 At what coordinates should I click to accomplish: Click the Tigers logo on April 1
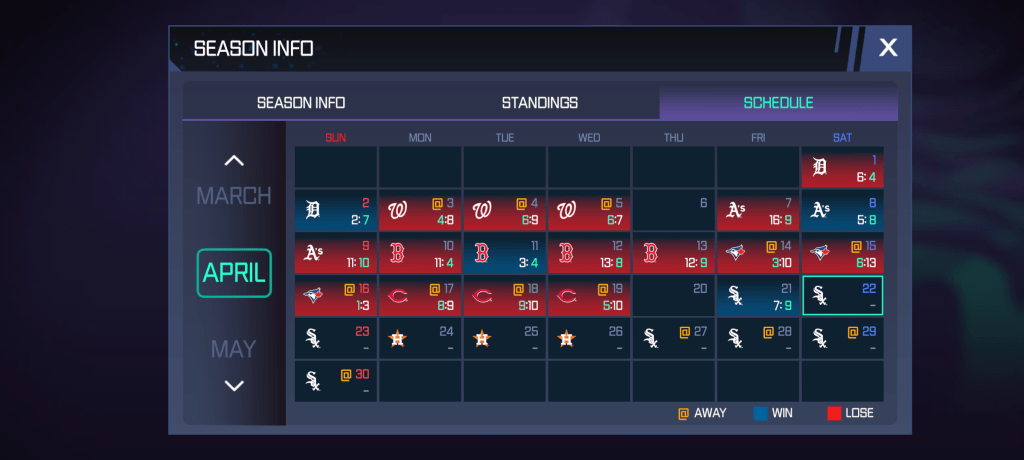click(820, 167)
